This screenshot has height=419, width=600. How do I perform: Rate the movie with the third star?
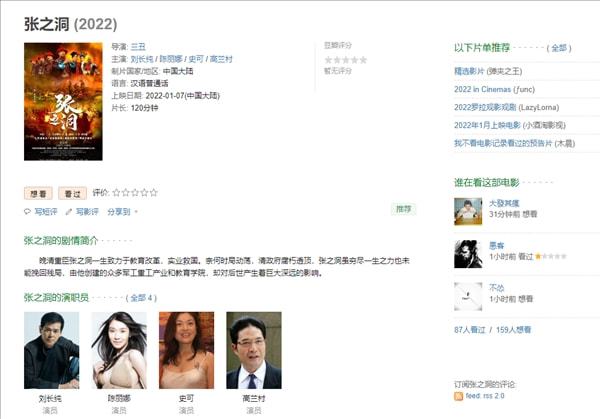tap(135, 192)
